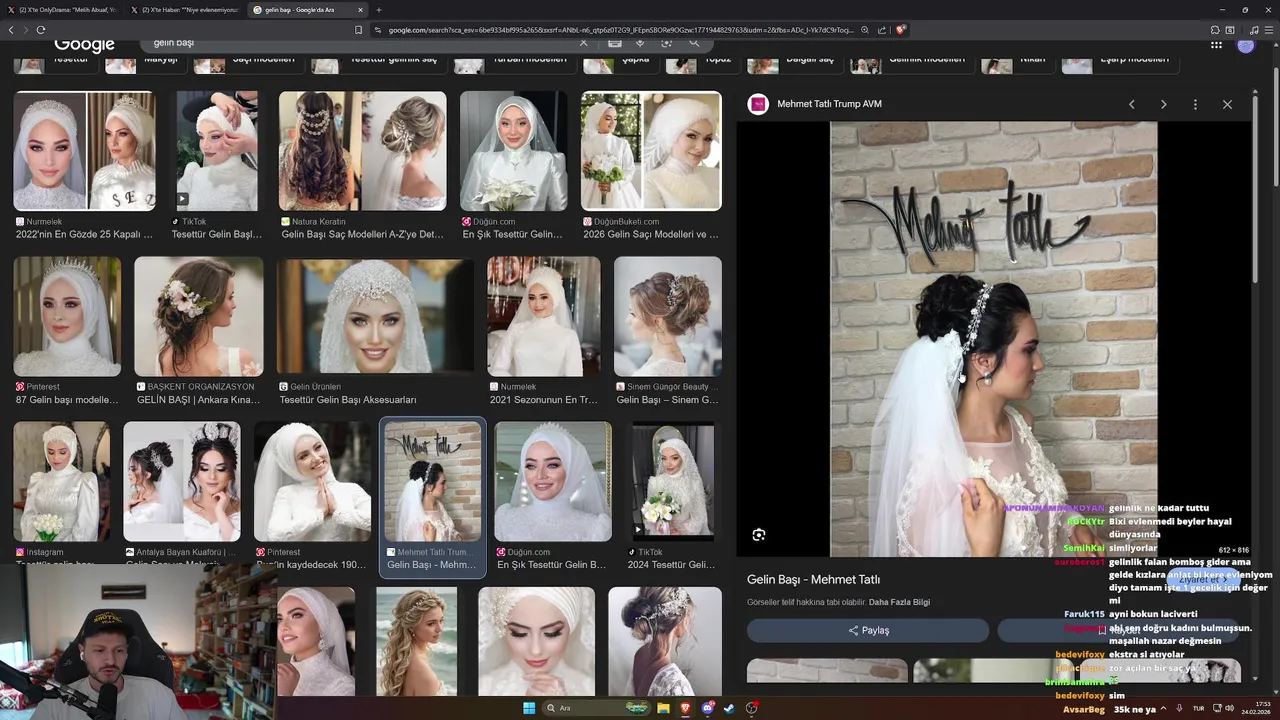Open Google apps grid icon

(1216, 44)
